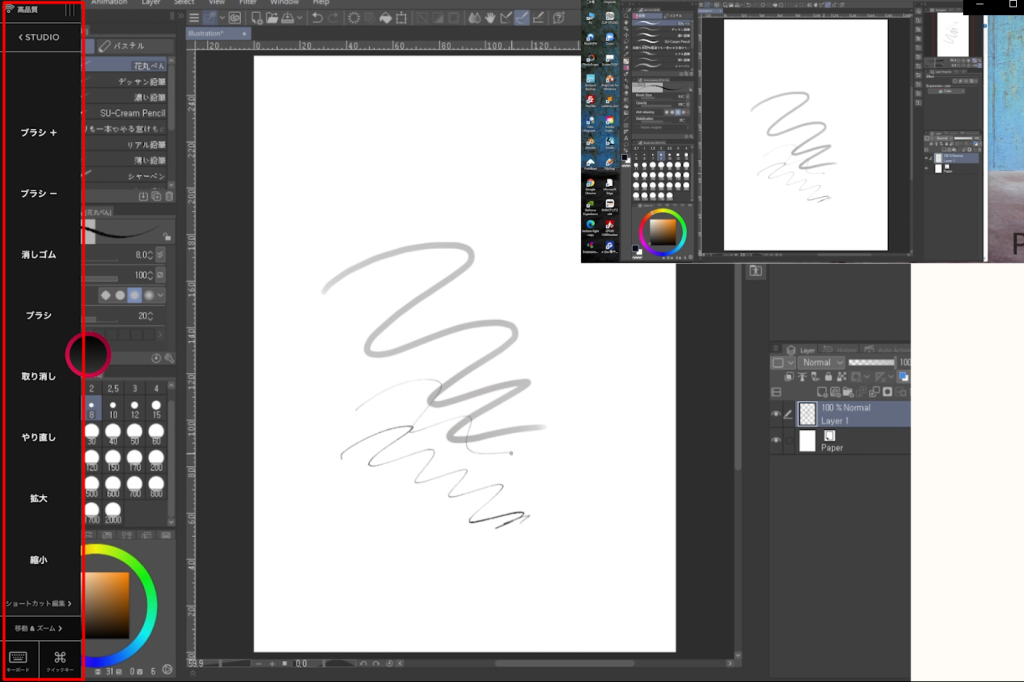Open the View menu in the menu bar
This screenshot has width=1024, height=682.
pyautogui.click(x=216, y=3)
